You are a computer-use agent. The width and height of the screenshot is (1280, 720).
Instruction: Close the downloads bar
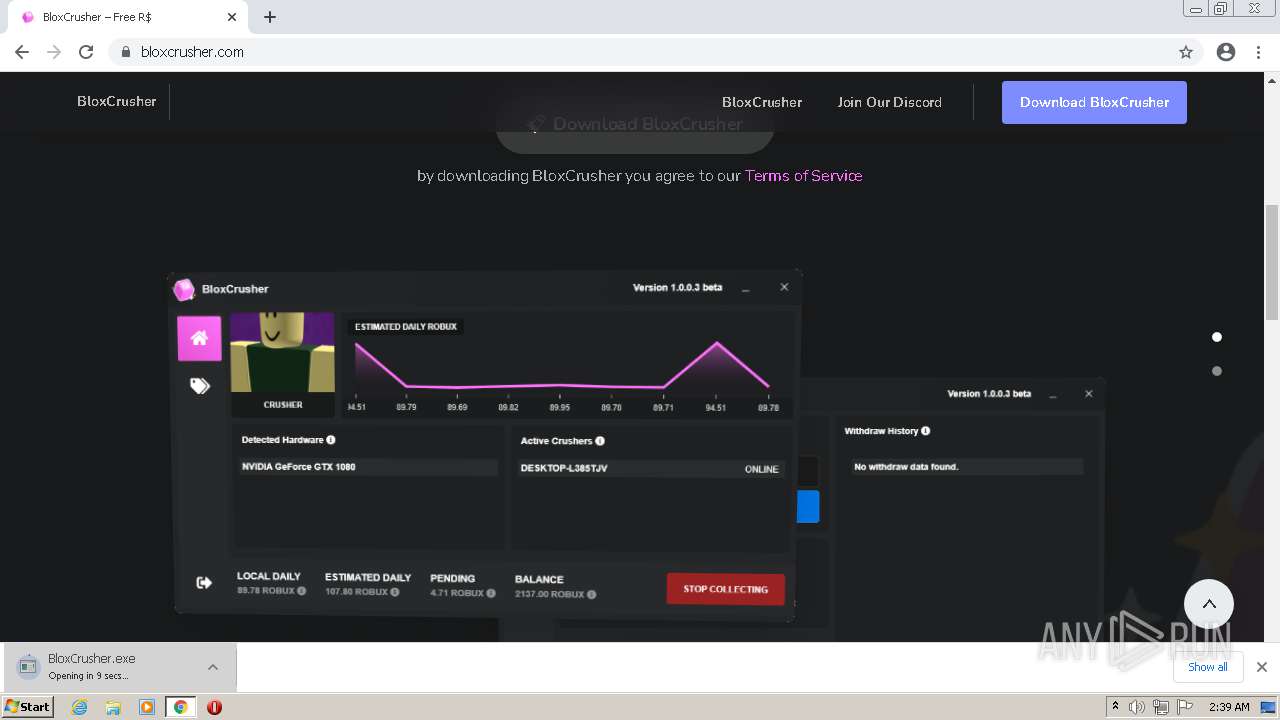(1262, 667)
